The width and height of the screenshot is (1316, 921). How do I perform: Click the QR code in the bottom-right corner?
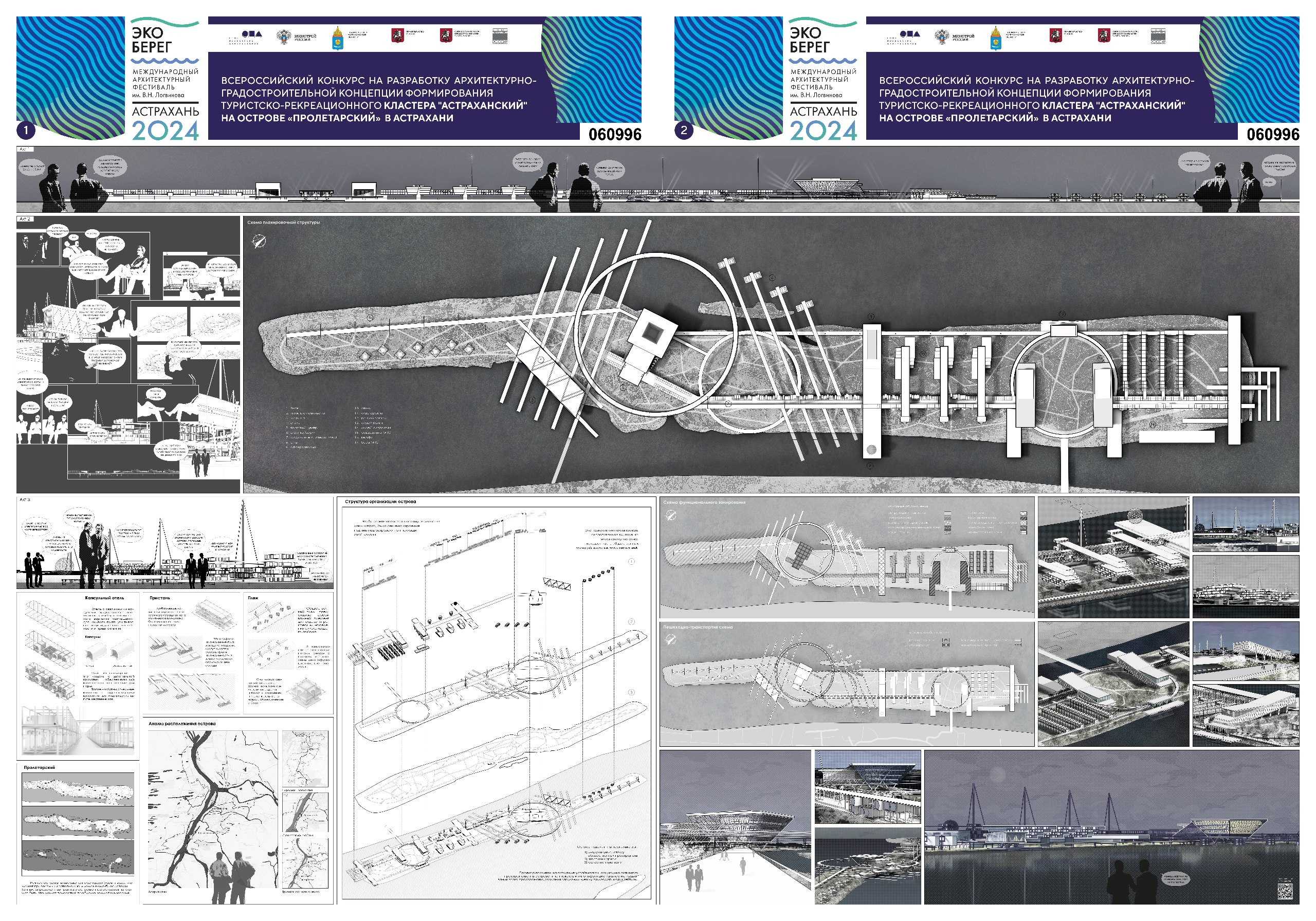click(x=1285, y=891)
